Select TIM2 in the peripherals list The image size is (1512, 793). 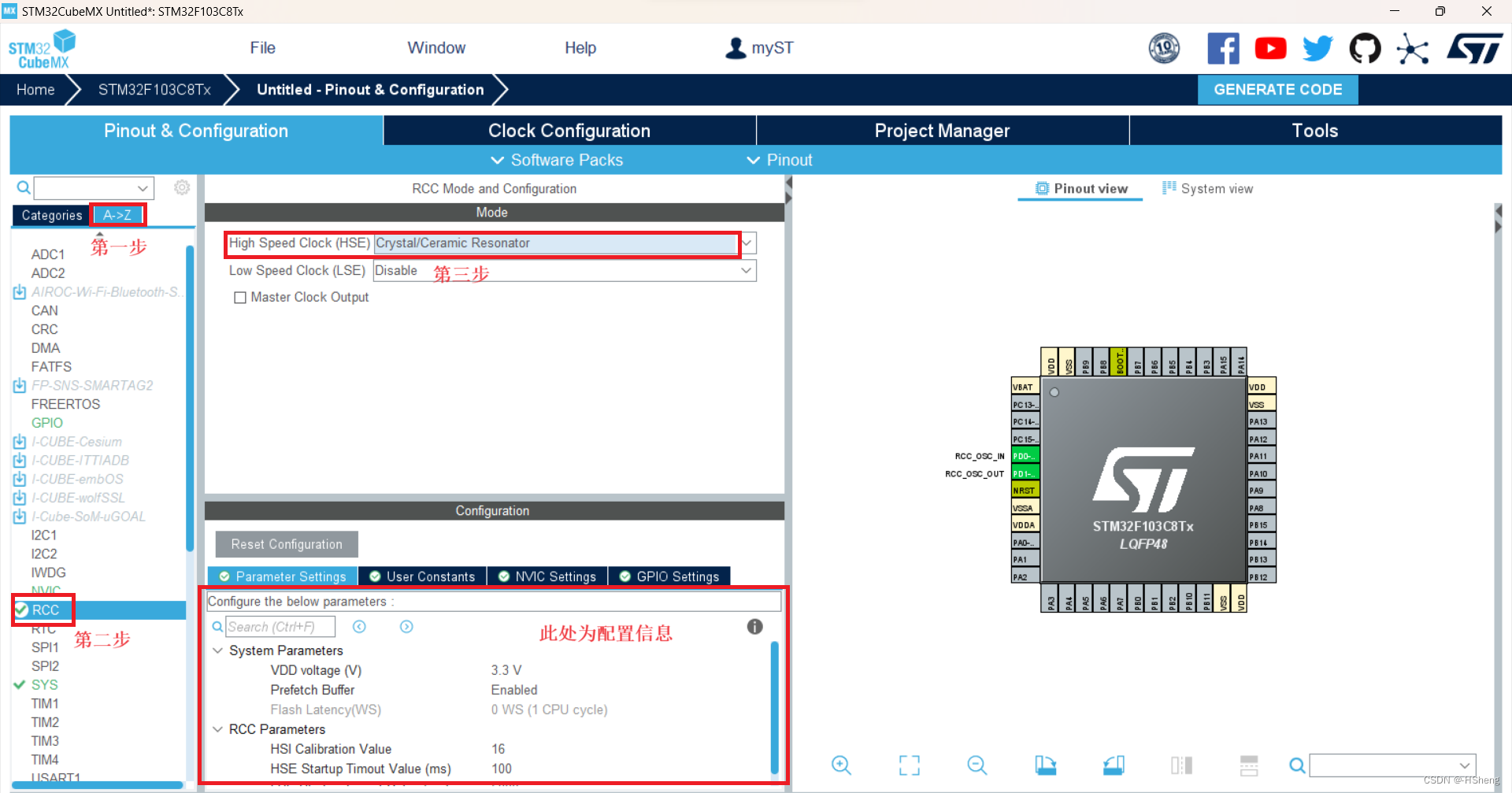click(45, 721)
